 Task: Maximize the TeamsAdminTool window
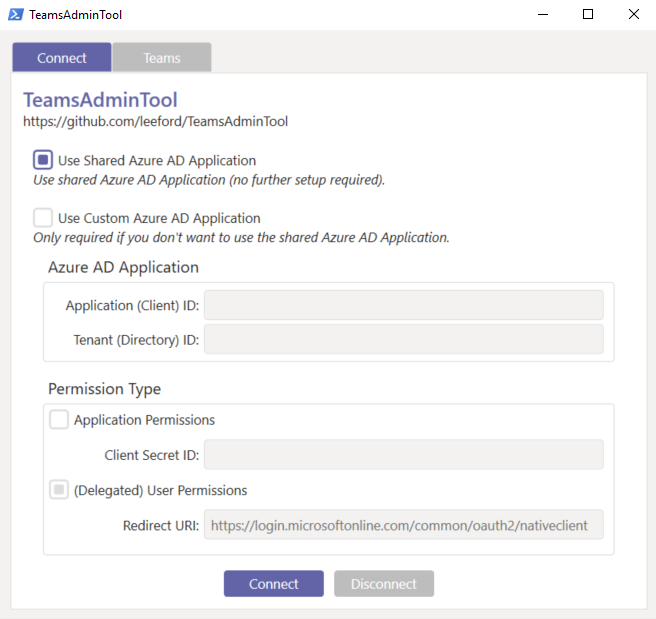pyautogui.click(x=588, y=15)
